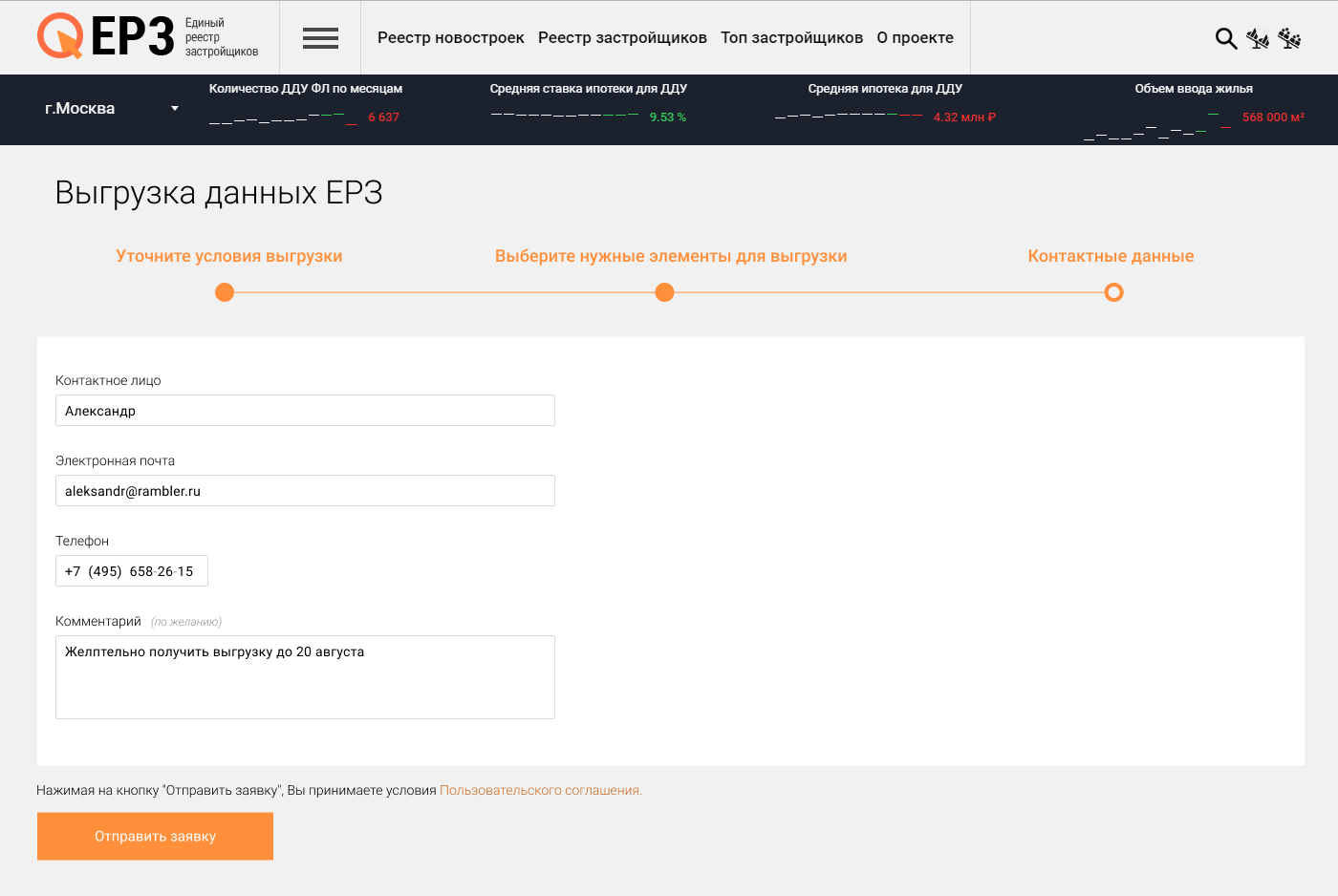Click the search magnifier icon
This screenshot has width=1338, height=896.
tap(1225, 38)
